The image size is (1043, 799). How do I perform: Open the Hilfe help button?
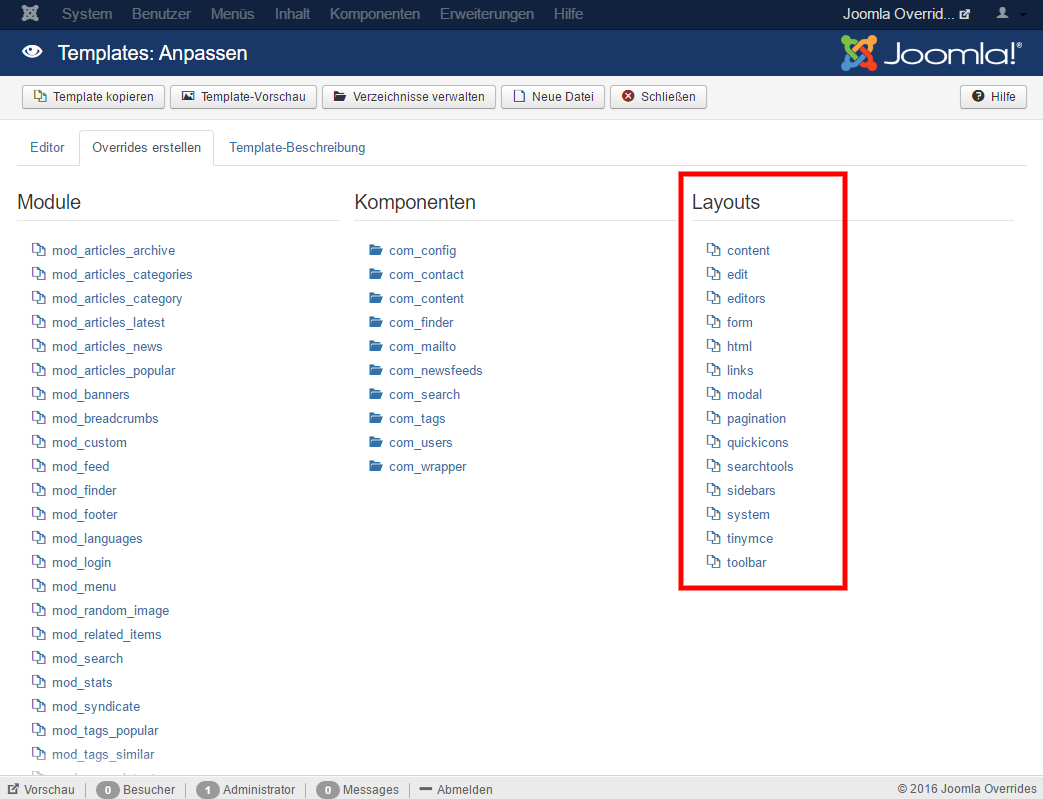click(993, 97)
